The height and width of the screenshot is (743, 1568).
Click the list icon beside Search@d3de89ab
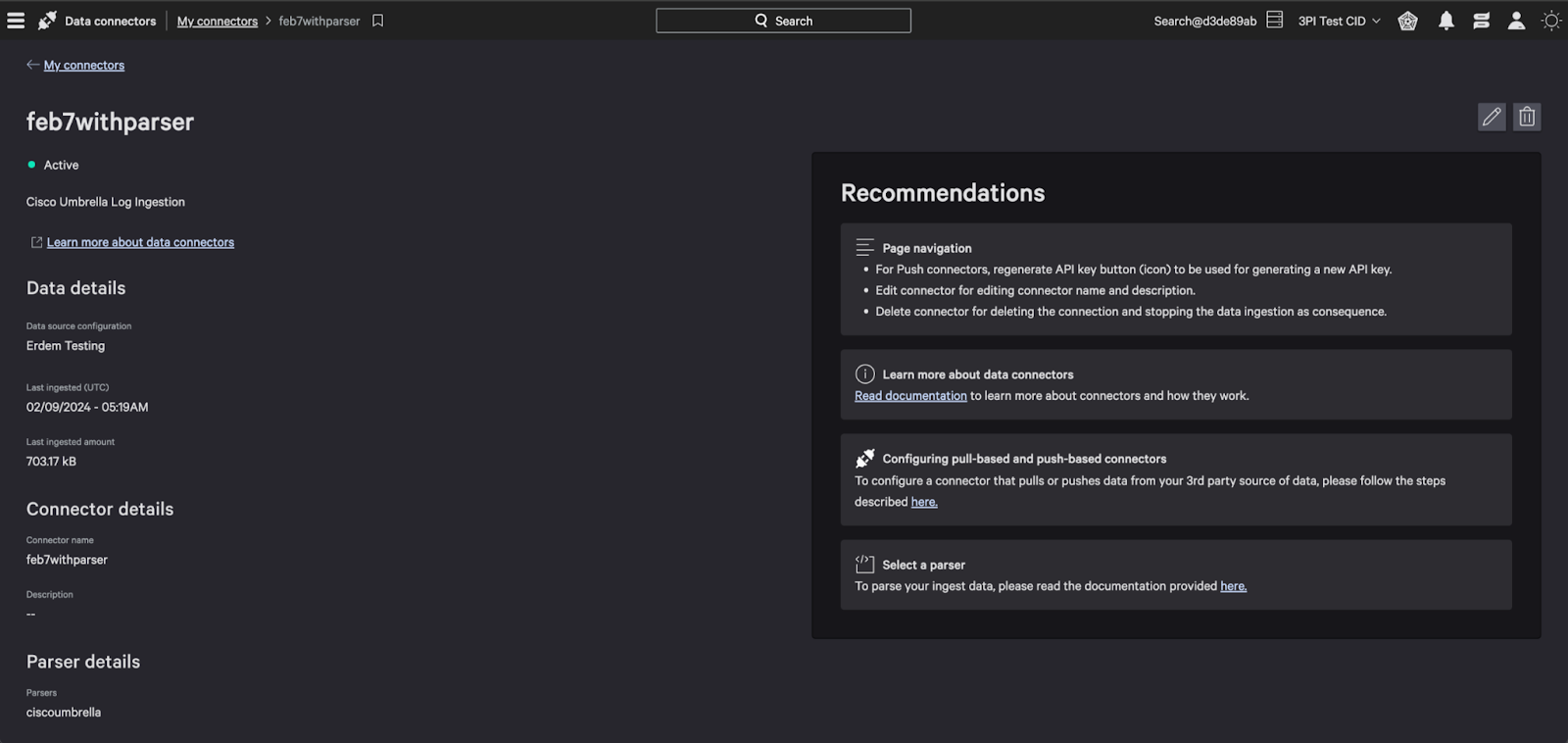pyautogui.click(x=1274, y=21)
